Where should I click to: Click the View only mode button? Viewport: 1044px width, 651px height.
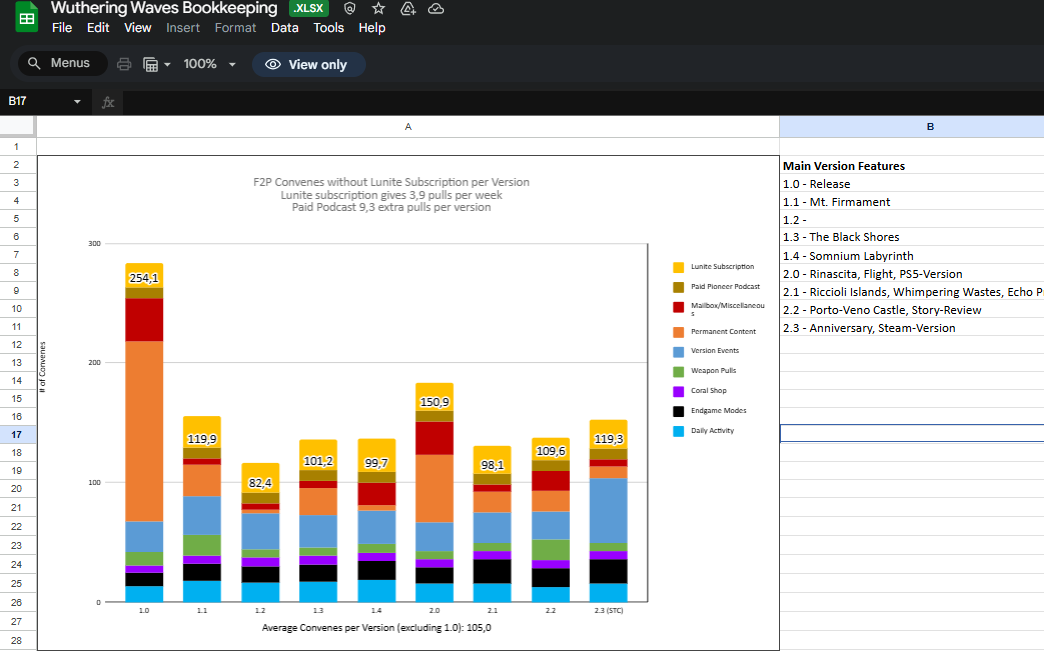[x=308, y=64]
